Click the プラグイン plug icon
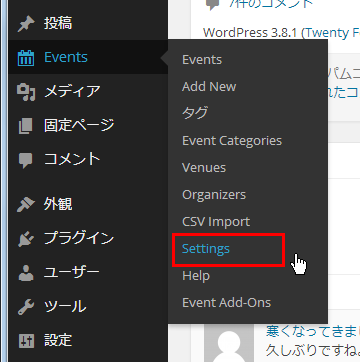 (x=26, y=239)
